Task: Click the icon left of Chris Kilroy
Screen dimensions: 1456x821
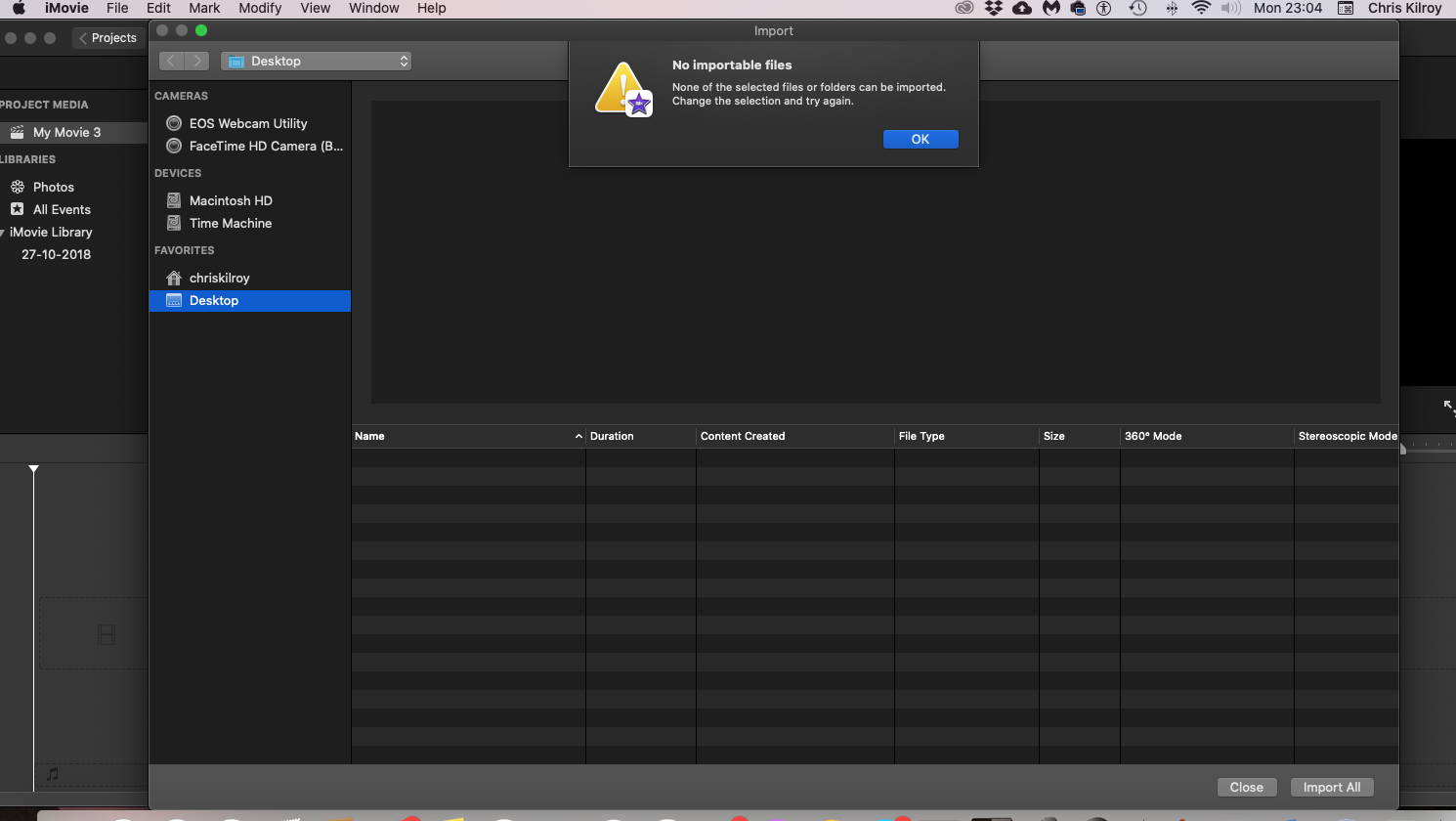Action: click(1346, 8)
